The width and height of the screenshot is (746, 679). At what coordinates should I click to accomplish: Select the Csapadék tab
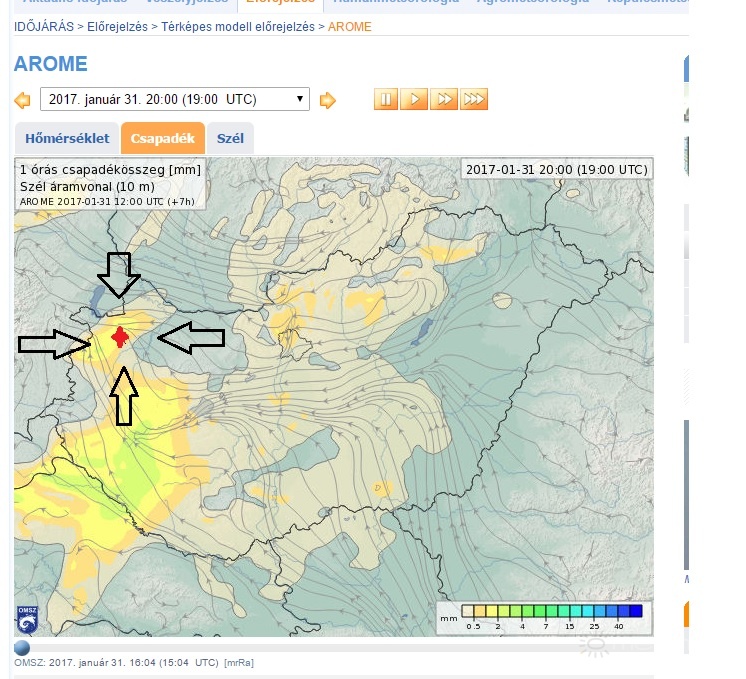pos(163,139)
